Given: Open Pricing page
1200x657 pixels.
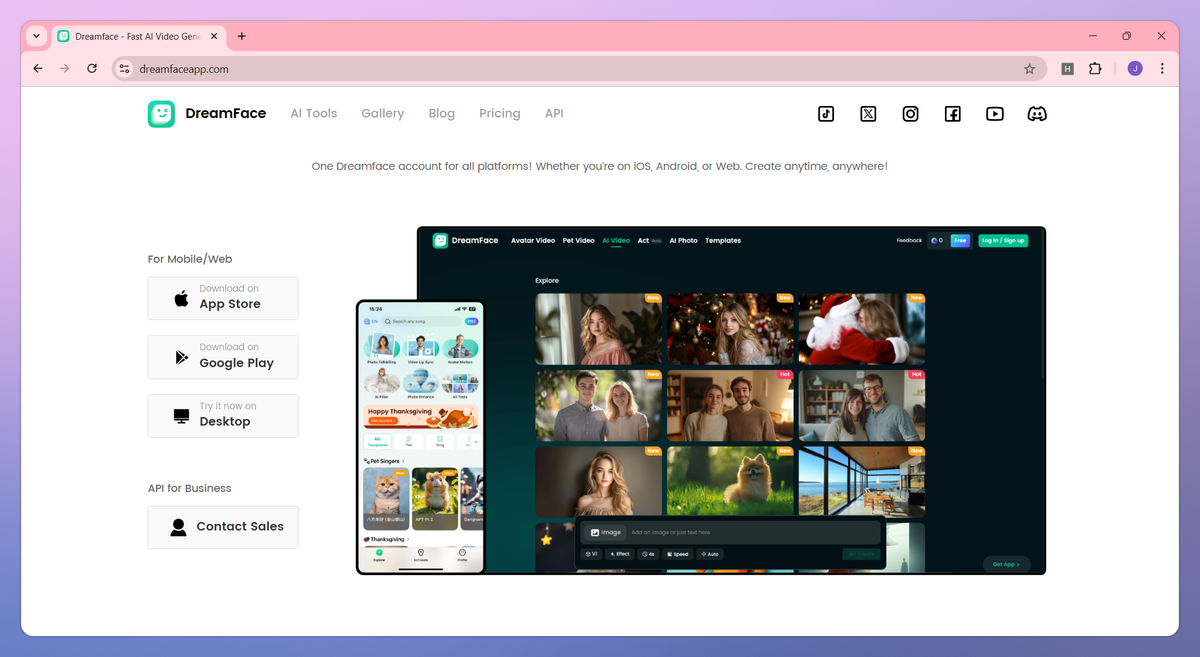Looking at the screenshot, I should point(500,114).
